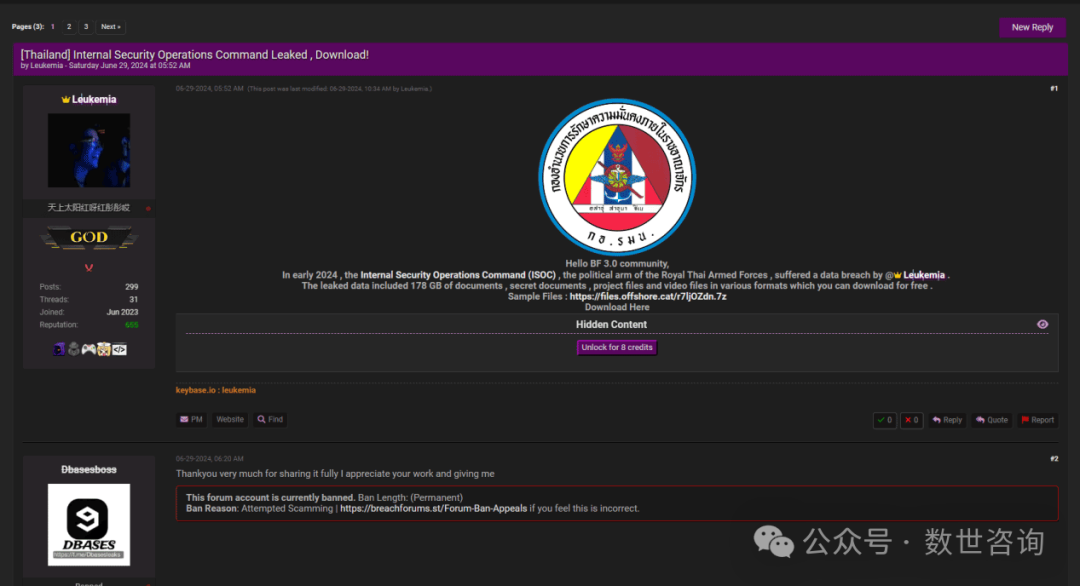The image size is (1080, 586).
Task: Click the 'Hidden Content' heading
Action: pyautogui.click(x=611, y=324)
